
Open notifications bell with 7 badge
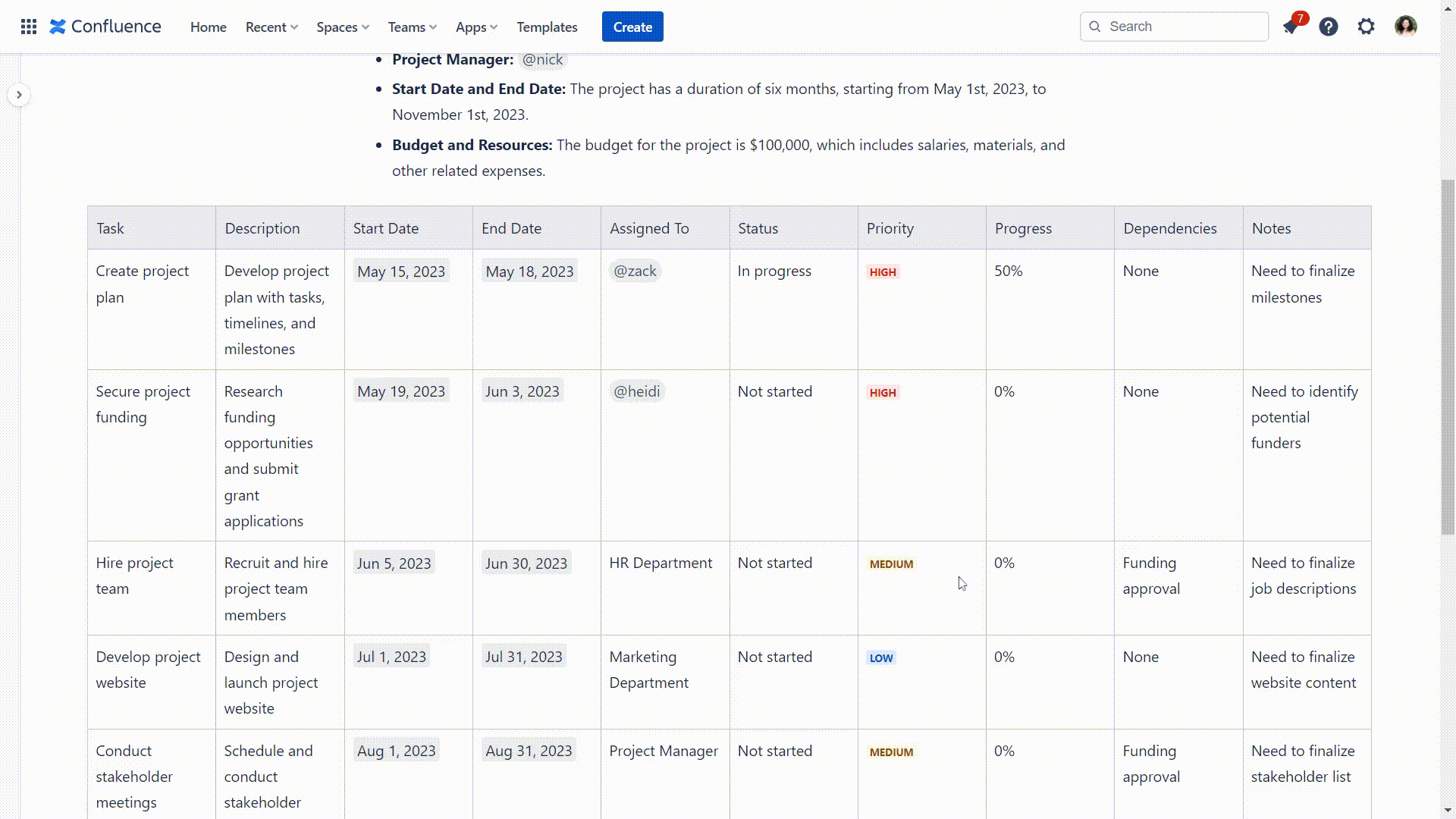pyautogui.click(x=1291, y=27)
